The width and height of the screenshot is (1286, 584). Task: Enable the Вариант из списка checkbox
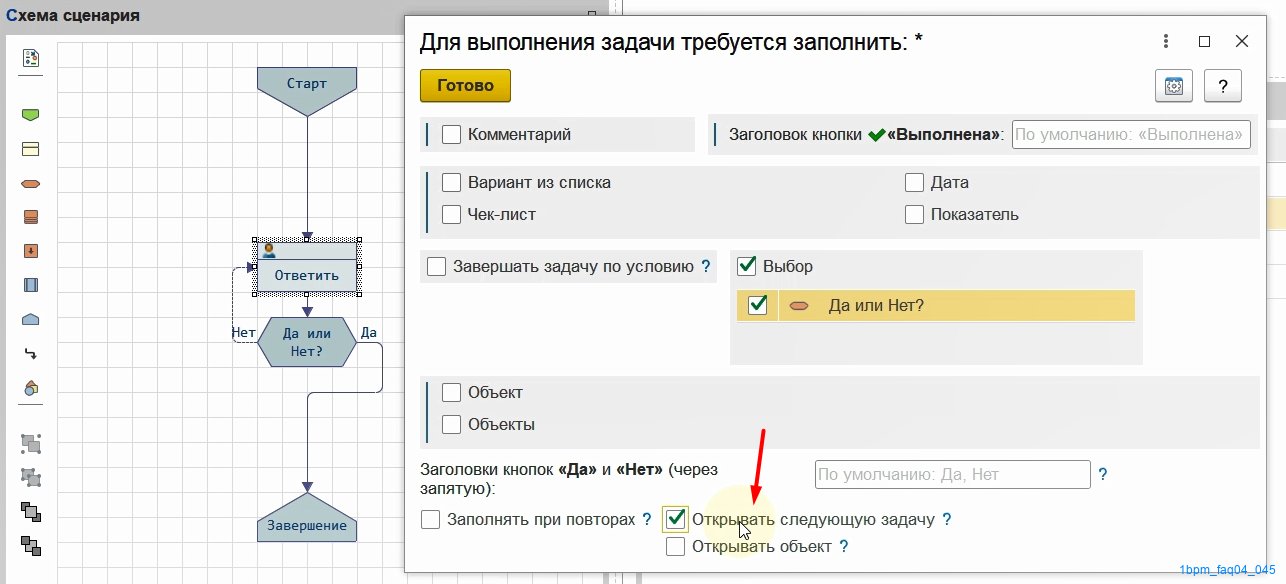click(x=451, y=183)
